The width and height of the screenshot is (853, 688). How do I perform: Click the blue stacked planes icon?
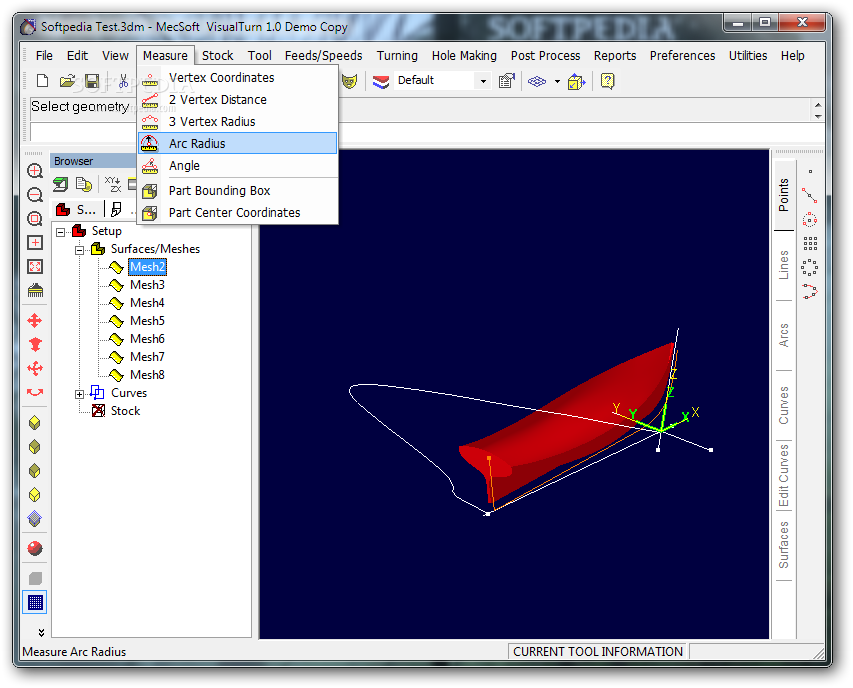(537, 81)
